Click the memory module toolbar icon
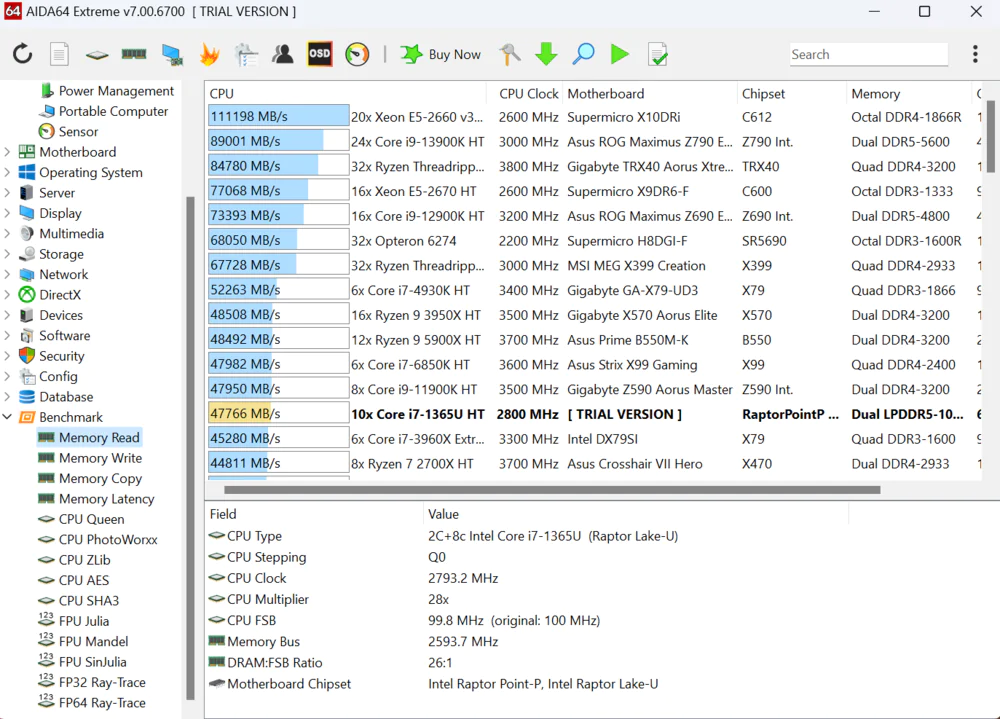 134,54
